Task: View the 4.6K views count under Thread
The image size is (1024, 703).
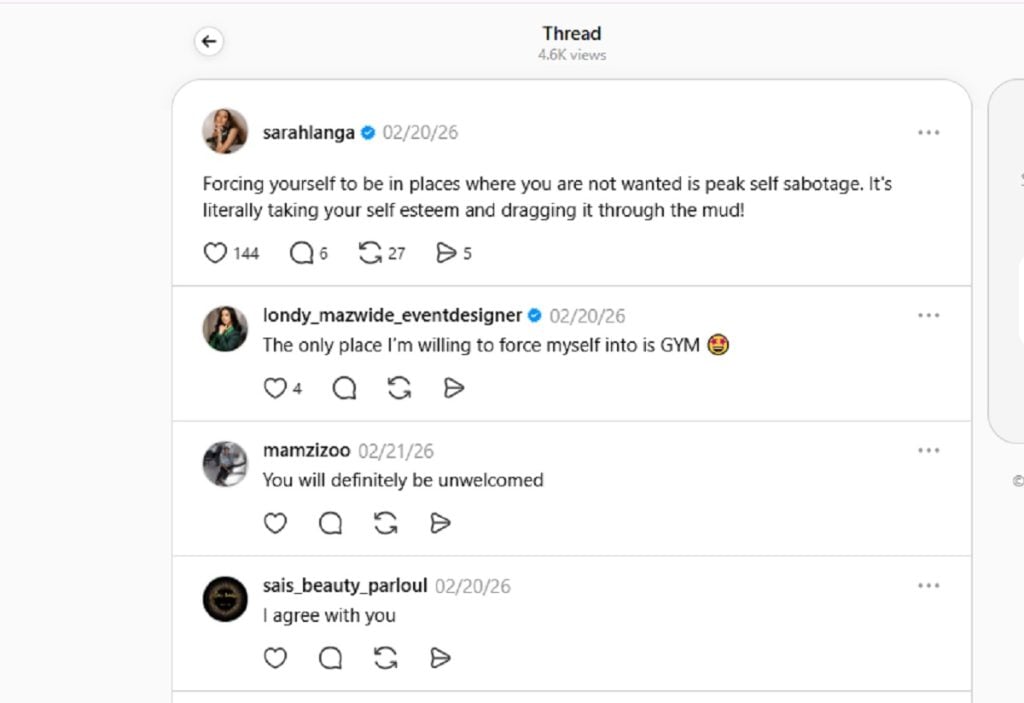Action: 571,55
